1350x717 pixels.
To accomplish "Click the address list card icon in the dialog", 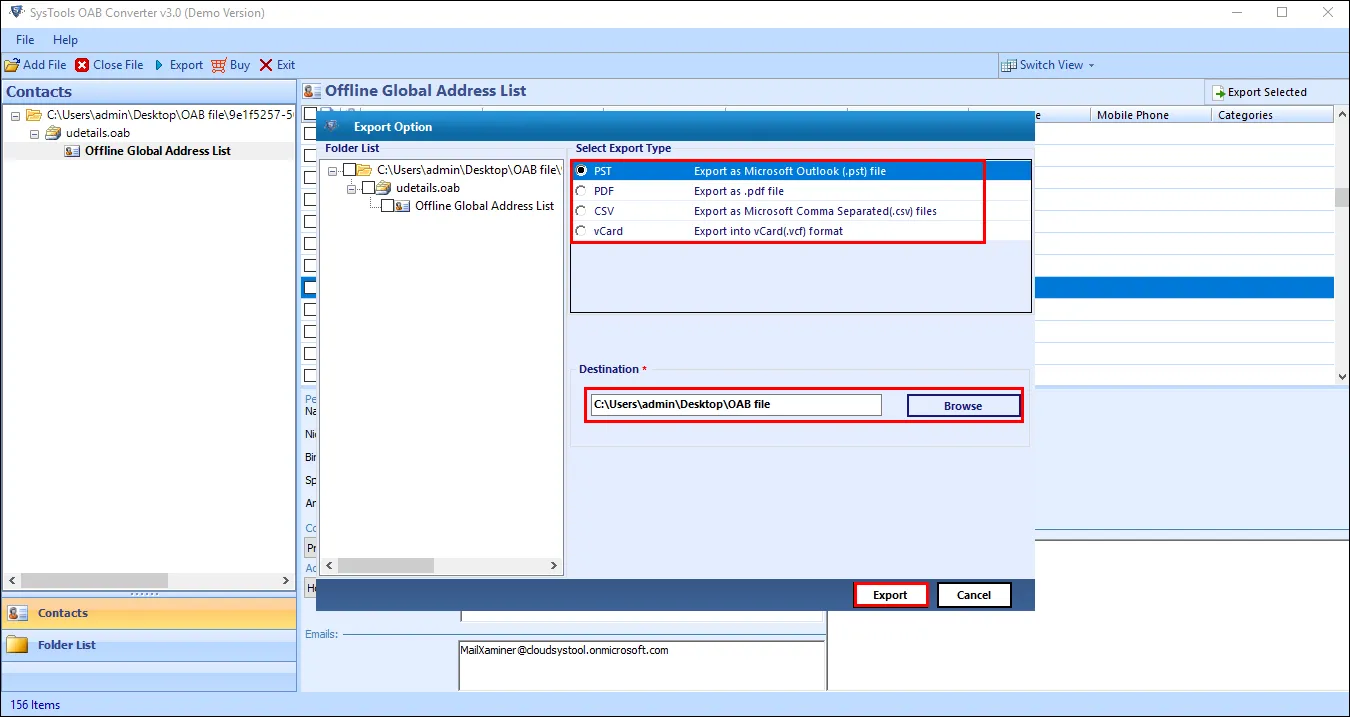I will (x=403, y=206).
